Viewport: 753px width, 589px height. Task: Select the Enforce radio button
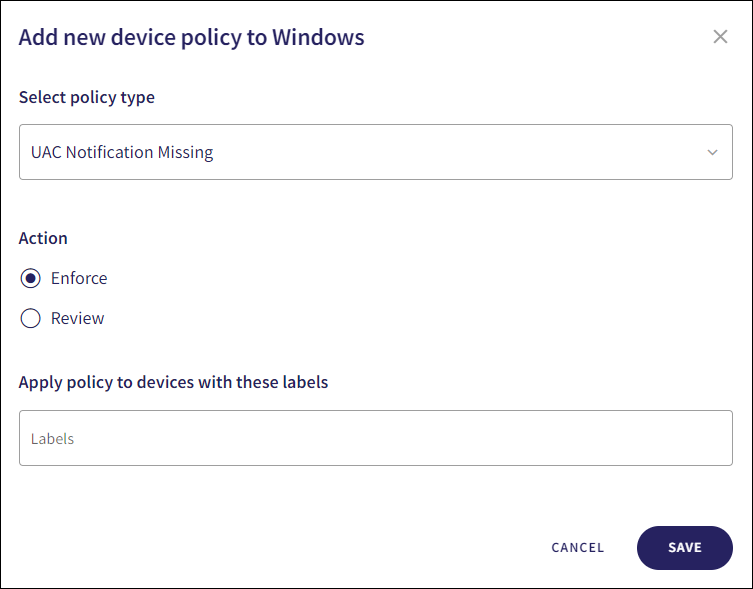[31, 278]
